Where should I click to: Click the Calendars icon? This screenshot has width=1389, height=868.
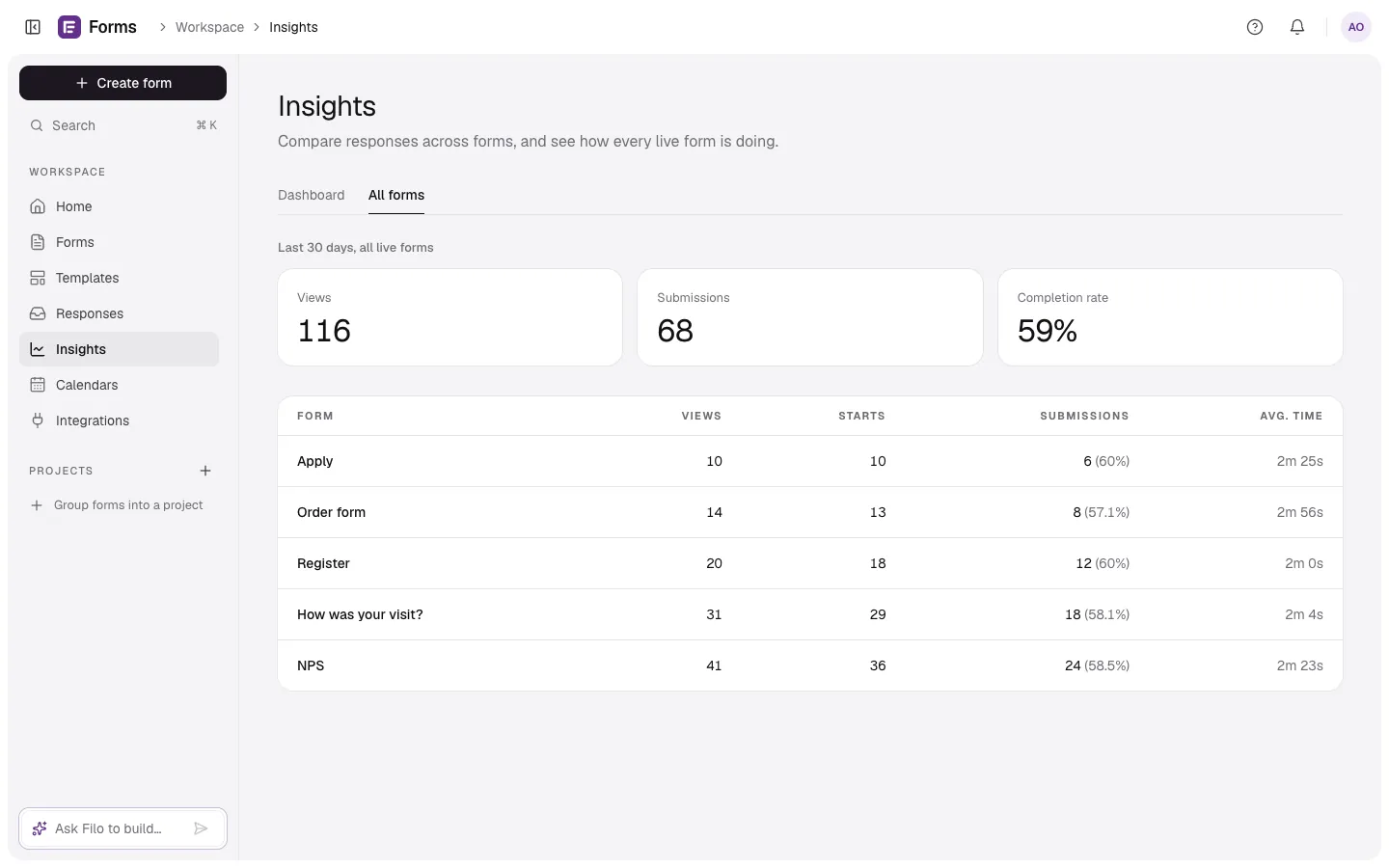click(38, 385)
